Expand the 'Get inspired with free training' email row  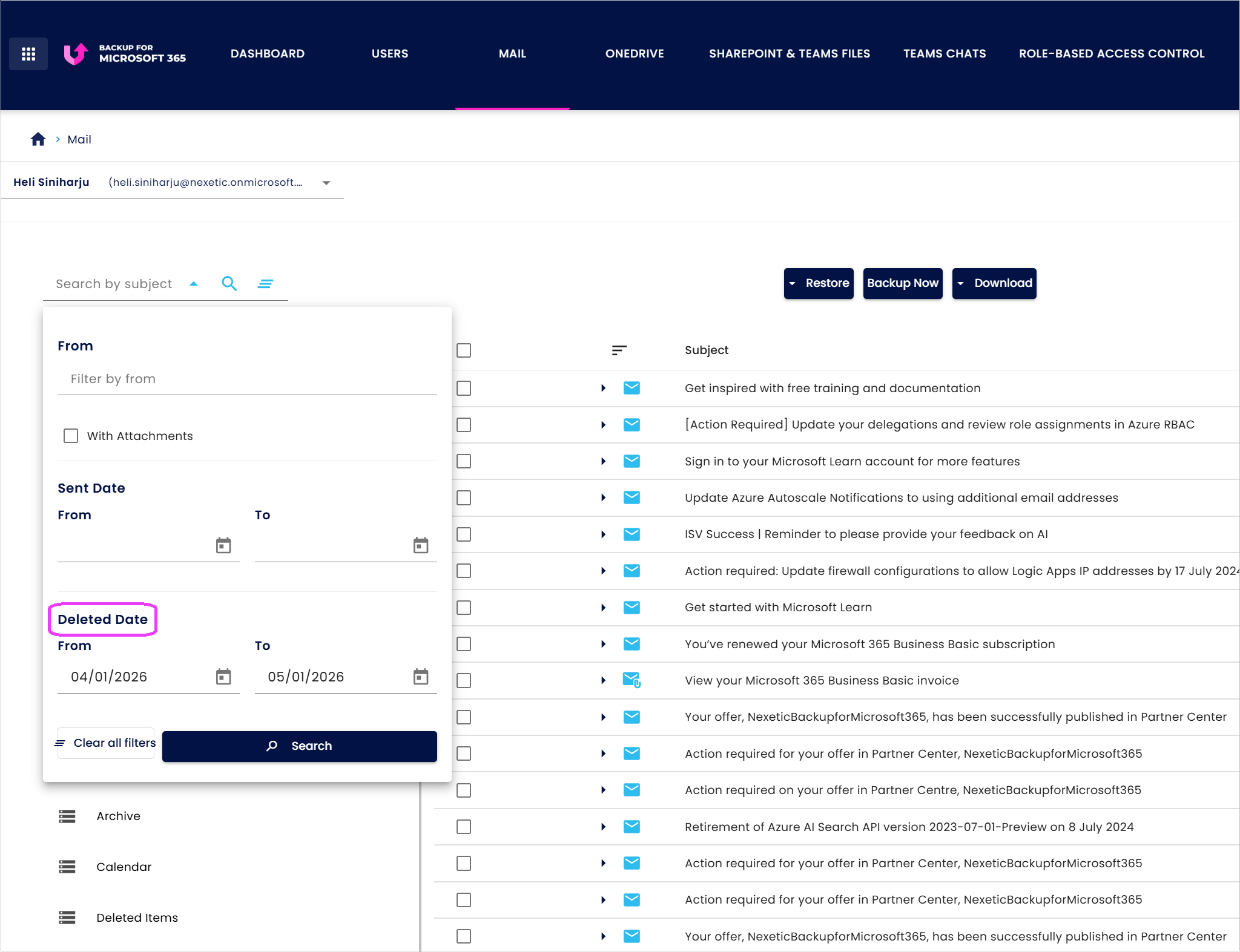click(x=603, y=388)
